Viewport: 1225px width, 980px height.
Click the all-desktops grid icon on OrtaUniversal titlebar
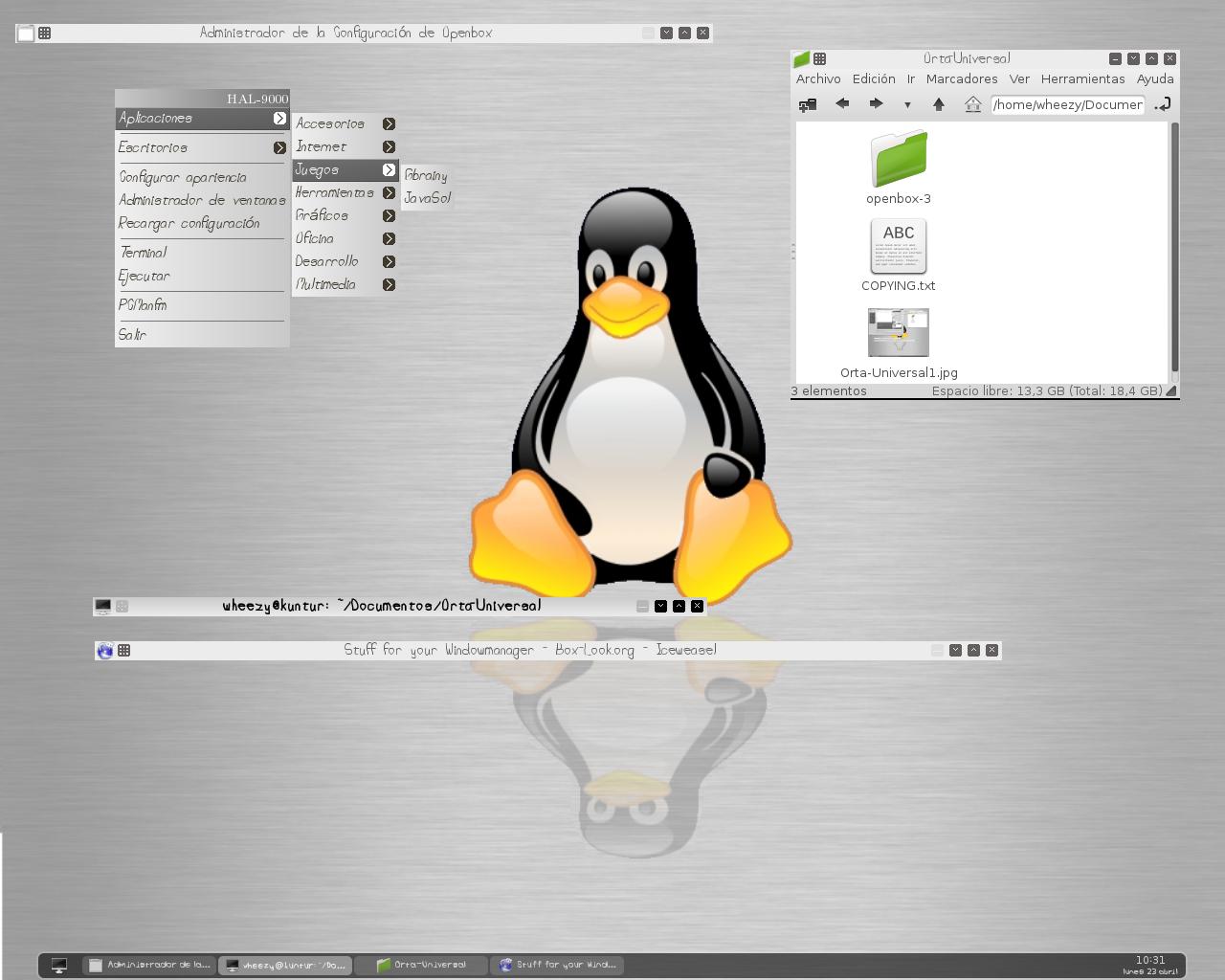click(820, 58)
